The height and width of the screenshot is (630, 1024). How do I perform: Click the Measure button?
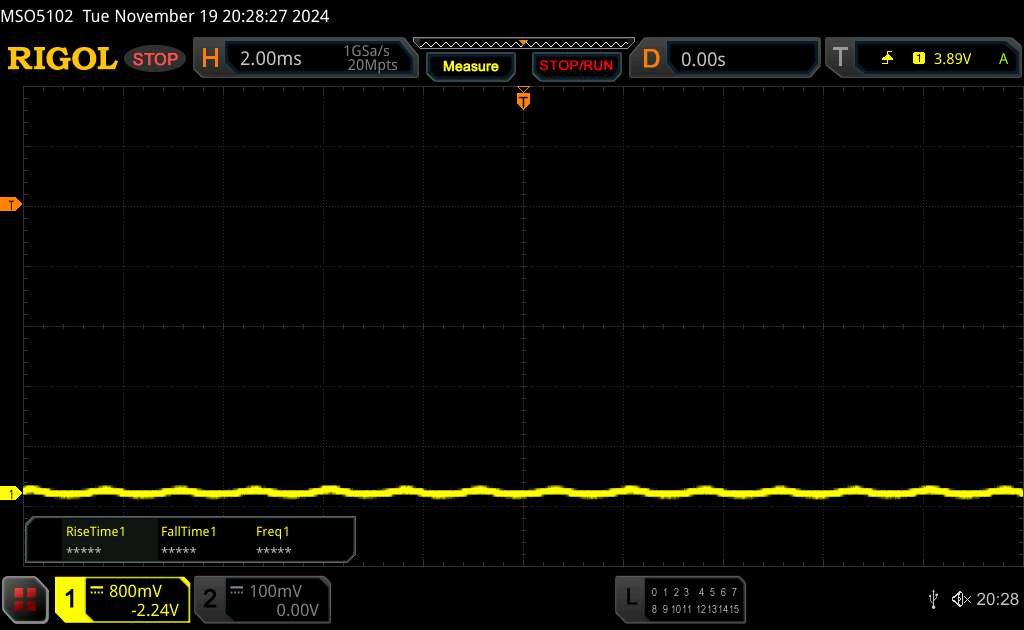470,66
